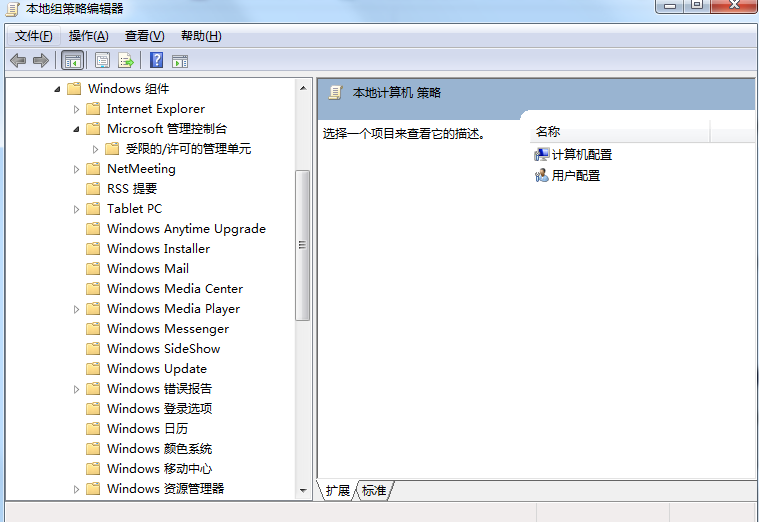Open the 文件(F) menu
Screen dimensions: 759x522
33,36
